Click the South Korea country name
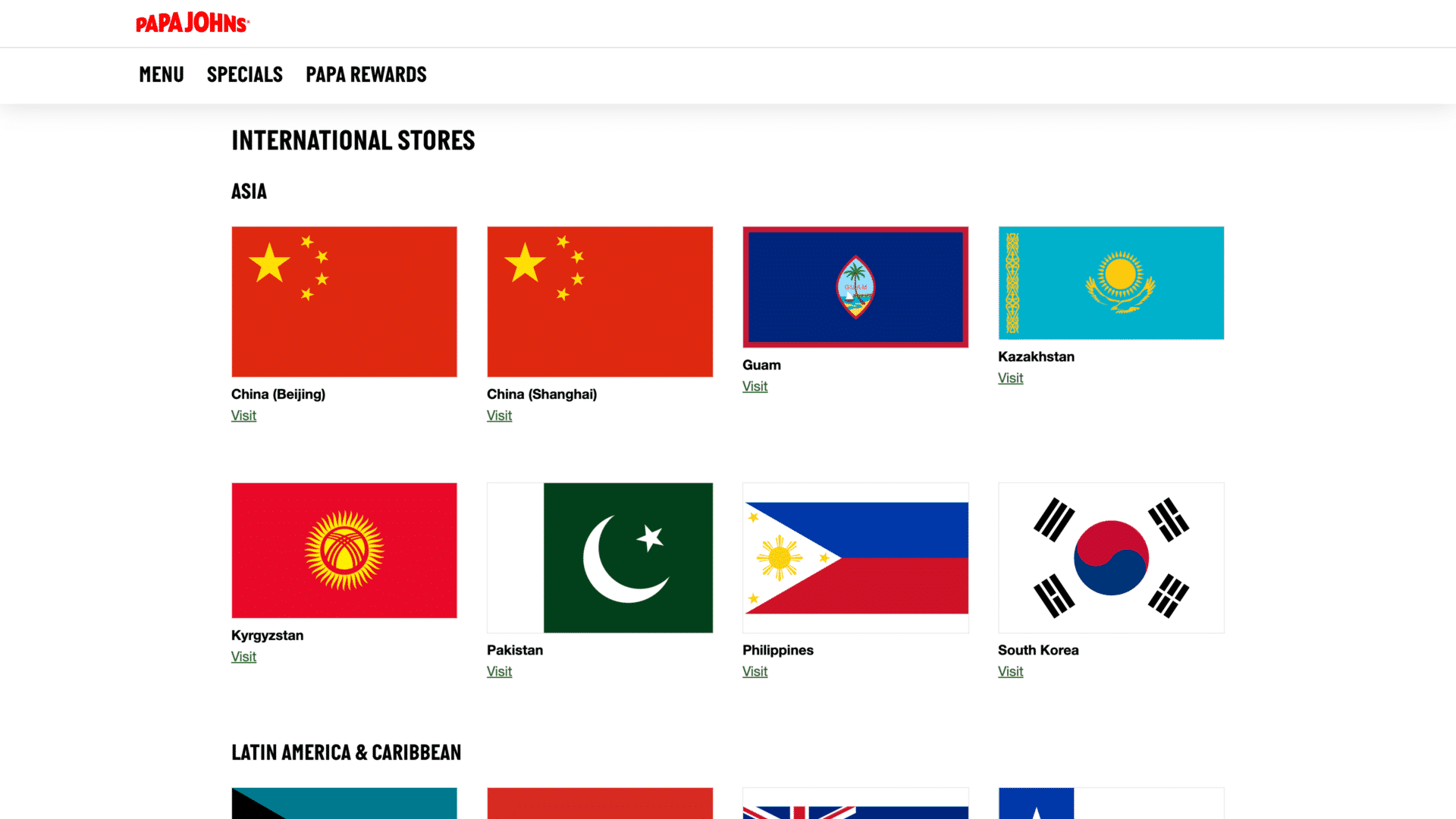 tap(1038, 650)
